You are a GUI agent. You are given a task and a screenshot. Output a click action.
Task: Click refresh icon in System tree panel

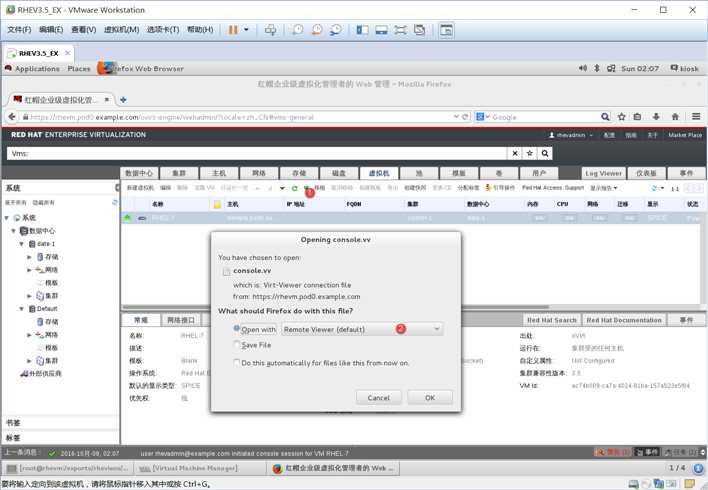(115, 202)
